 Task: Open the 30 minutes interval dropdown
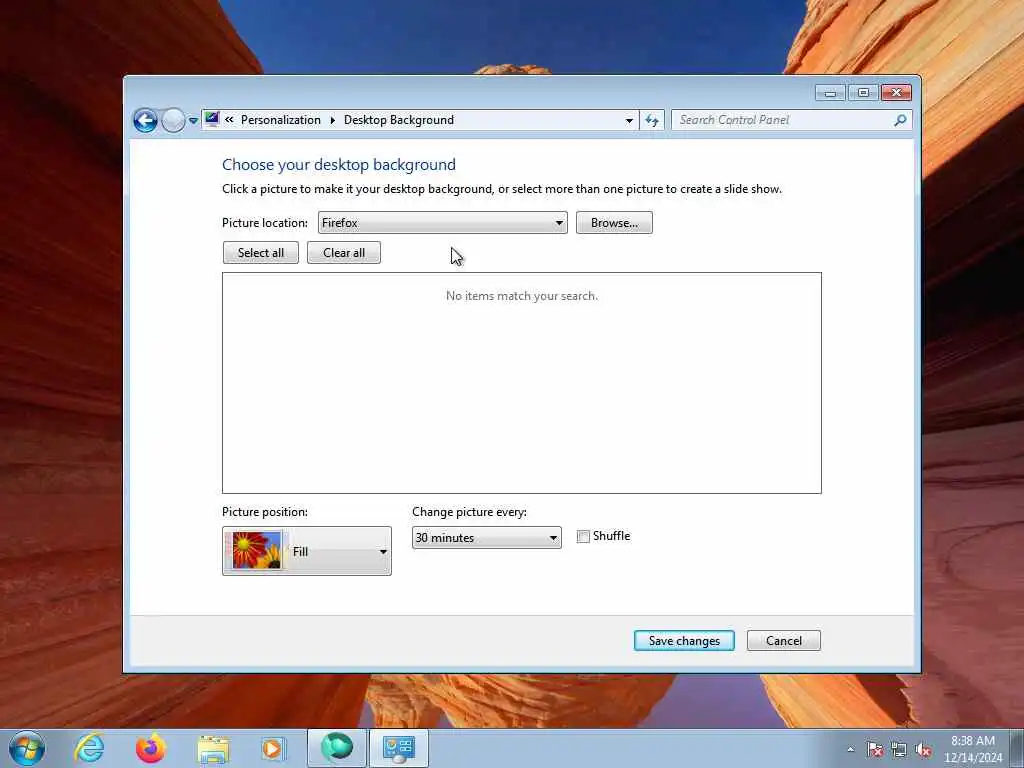coord(487,537)
